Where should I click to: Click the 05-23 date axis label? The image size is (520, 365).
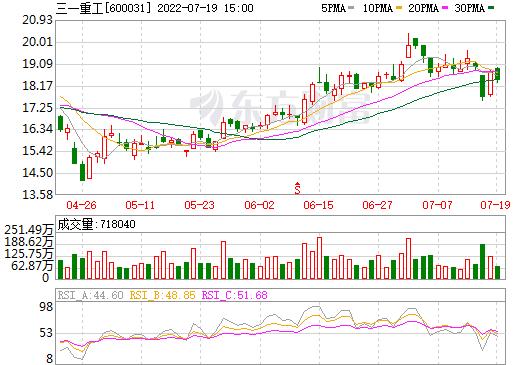tap(199, 205)
